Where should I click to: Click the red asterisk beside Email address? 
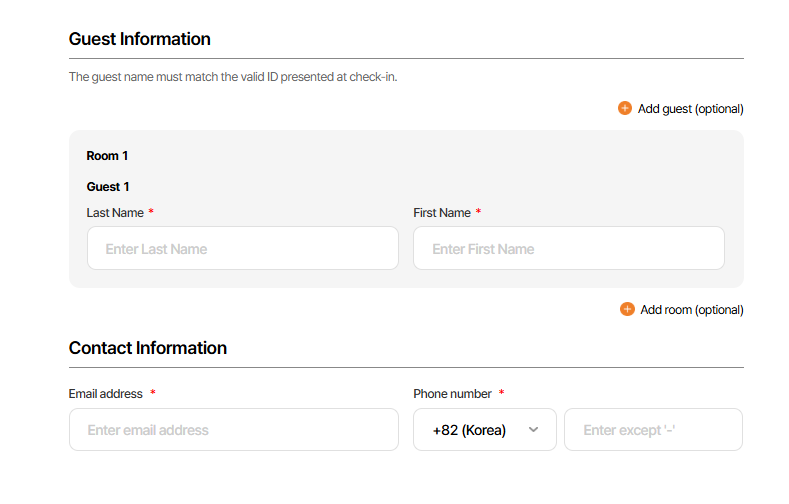coord(153,393)
